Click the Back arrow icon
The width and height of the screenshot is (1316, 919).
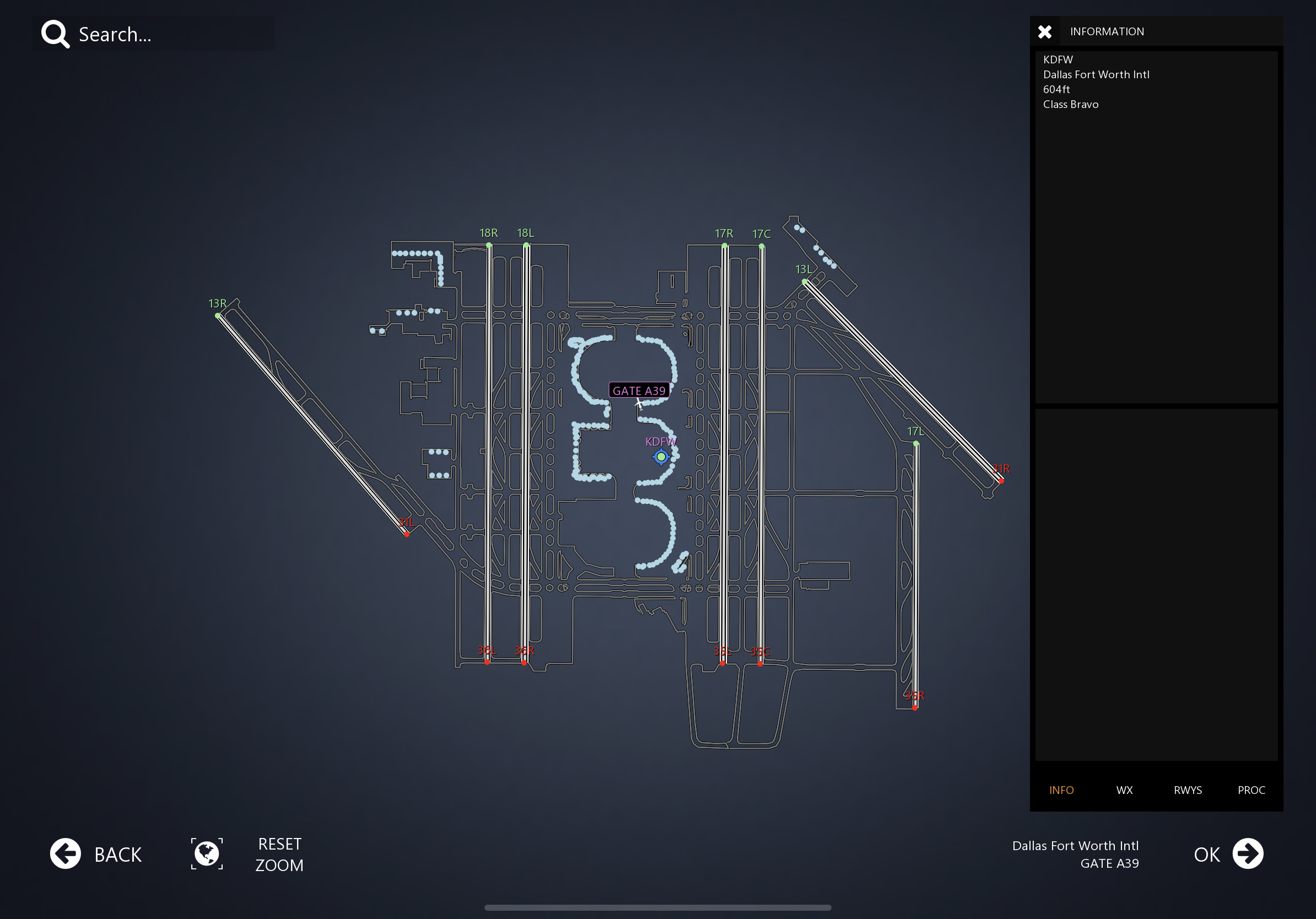pos(66,853)
